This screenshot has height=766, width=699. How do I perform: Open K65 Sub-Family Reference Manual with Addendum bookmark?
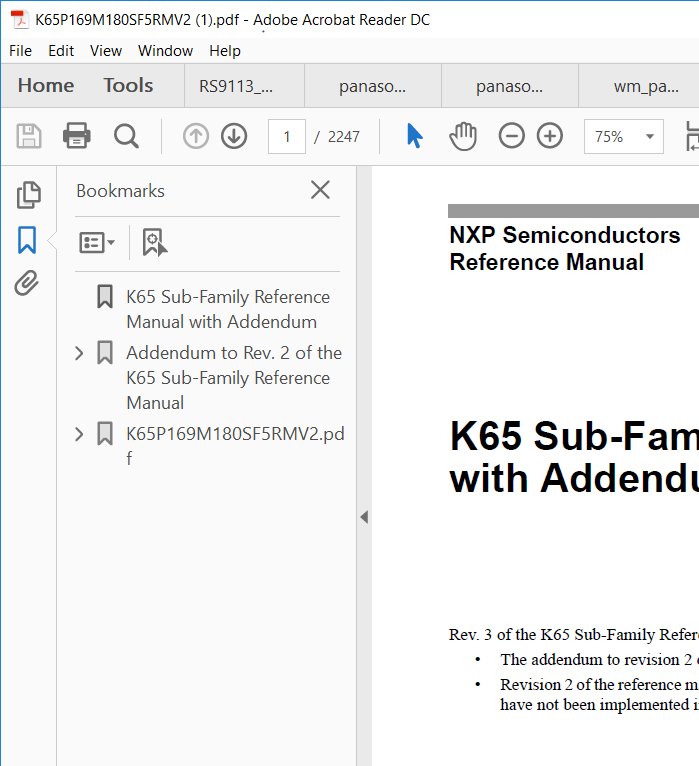click(x=228, y=309)
